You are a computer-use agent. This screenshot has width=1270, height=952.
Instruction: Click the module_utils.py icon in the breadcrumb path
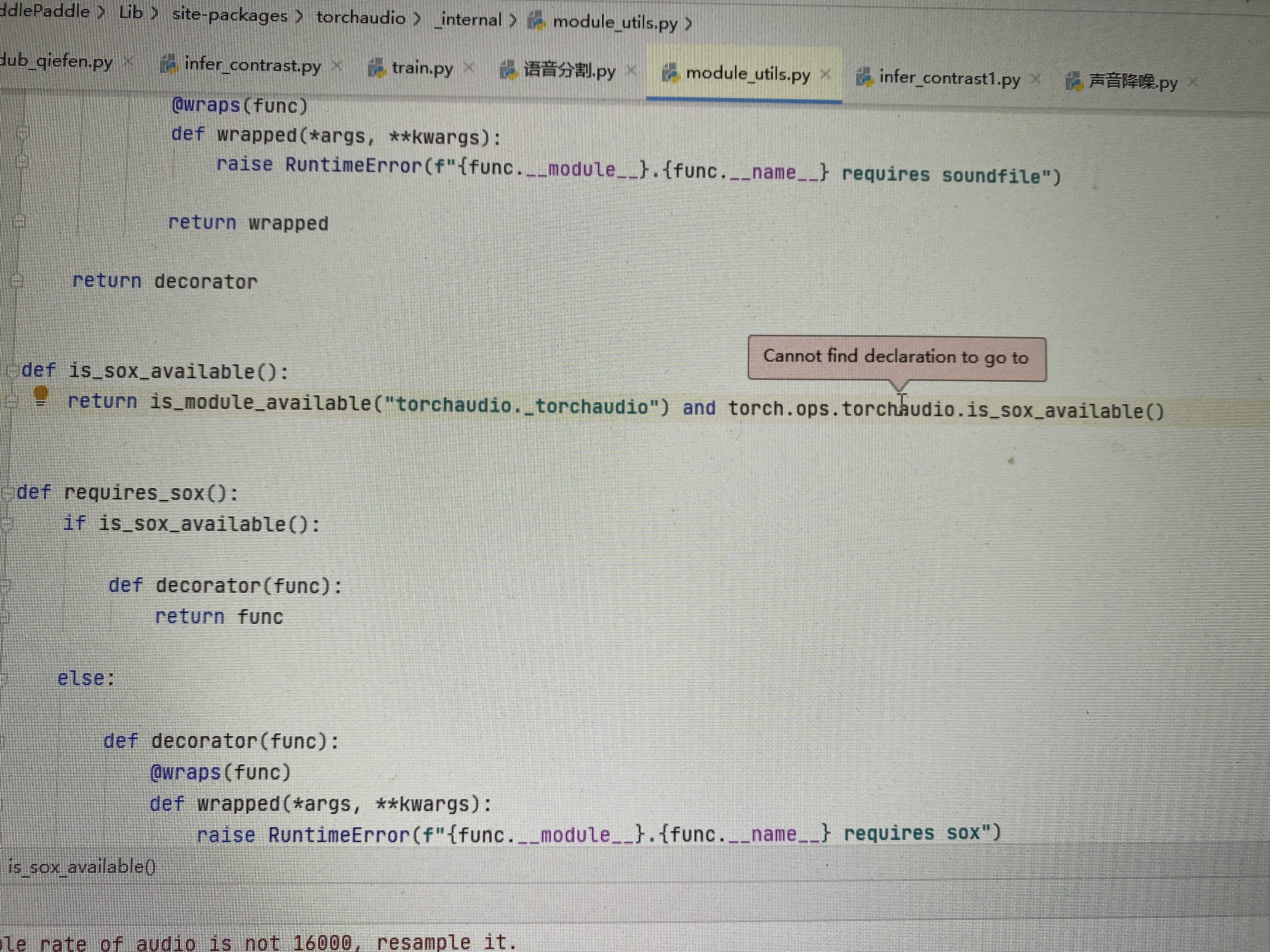(537, 21)
